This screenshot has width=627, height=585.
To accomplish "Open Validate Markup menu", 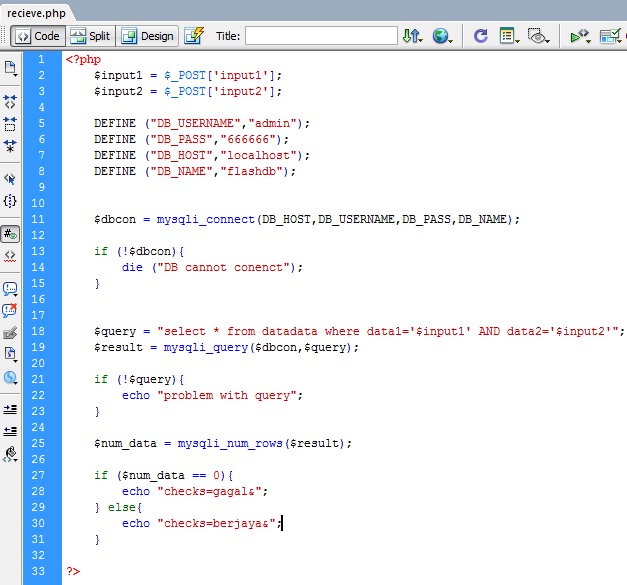I will (x=580, y=36).
